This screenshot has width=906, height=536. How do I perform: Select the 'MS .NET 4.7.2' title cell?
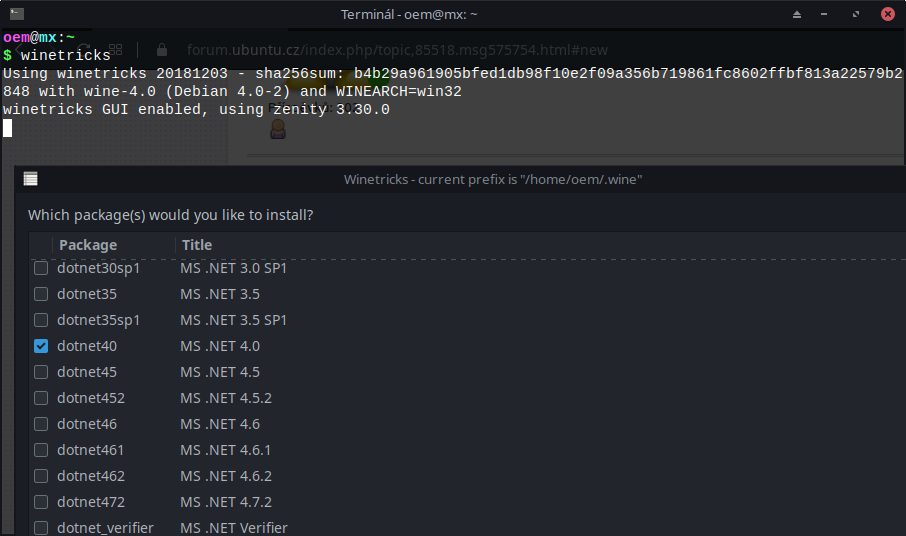click(226, 502)
